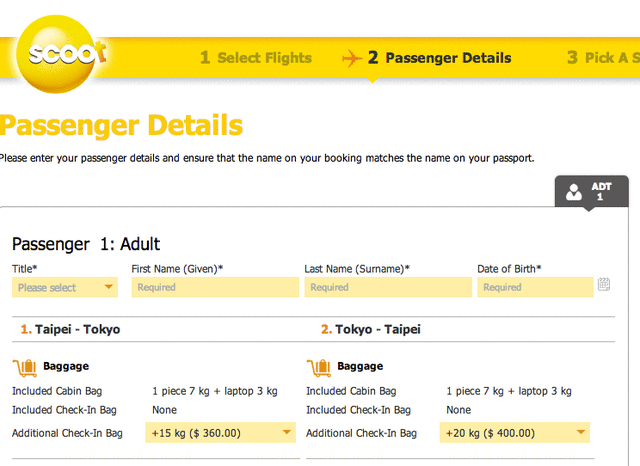Click Tokyo - Taipei baggage trolley icon

(x=319, y=368)
